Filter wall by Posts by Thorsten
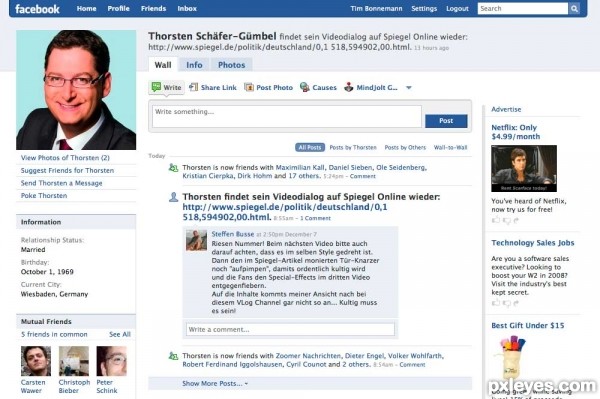This screenshot has width=600, height=399. pyautogui.click(x=353, y=147)
